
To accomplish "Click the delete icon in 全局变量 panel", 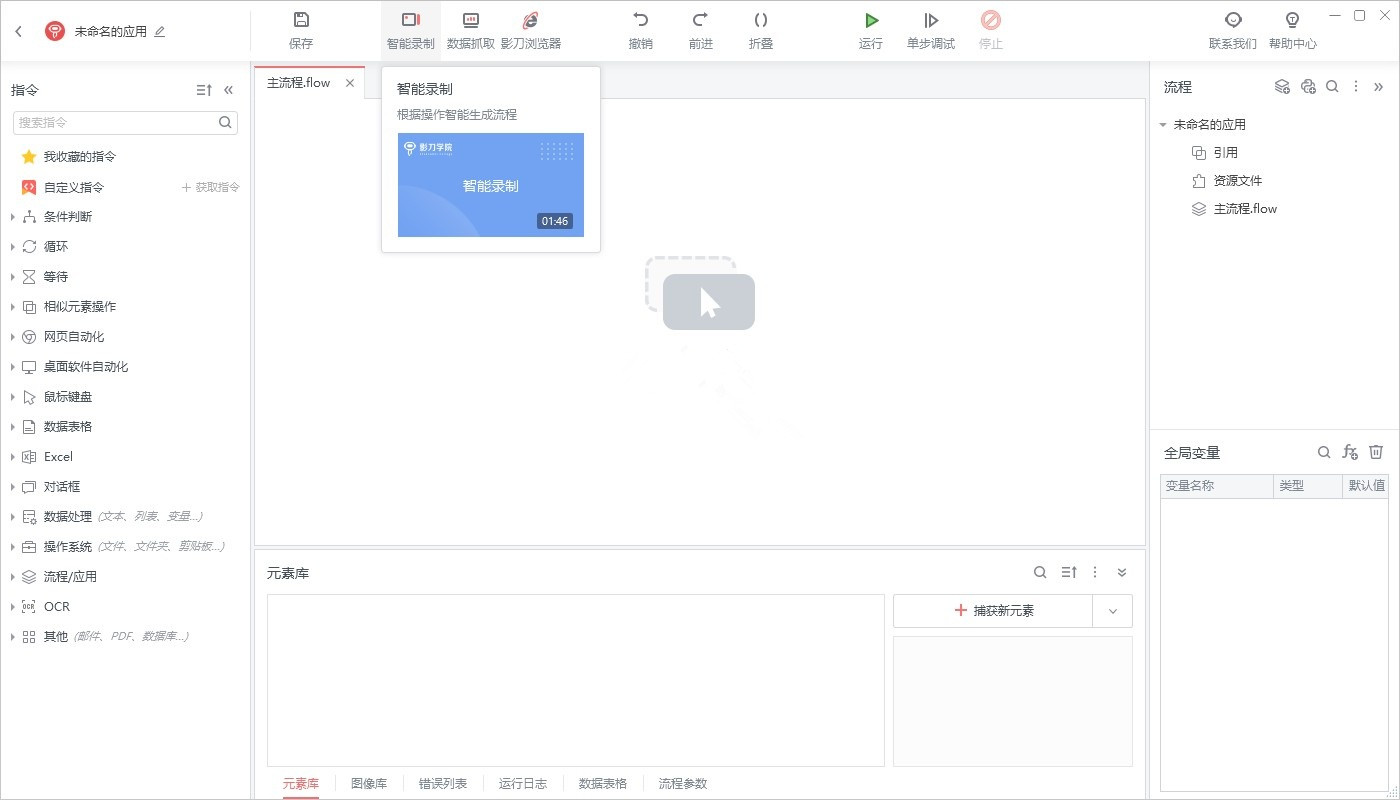I will coord(1376,453).
